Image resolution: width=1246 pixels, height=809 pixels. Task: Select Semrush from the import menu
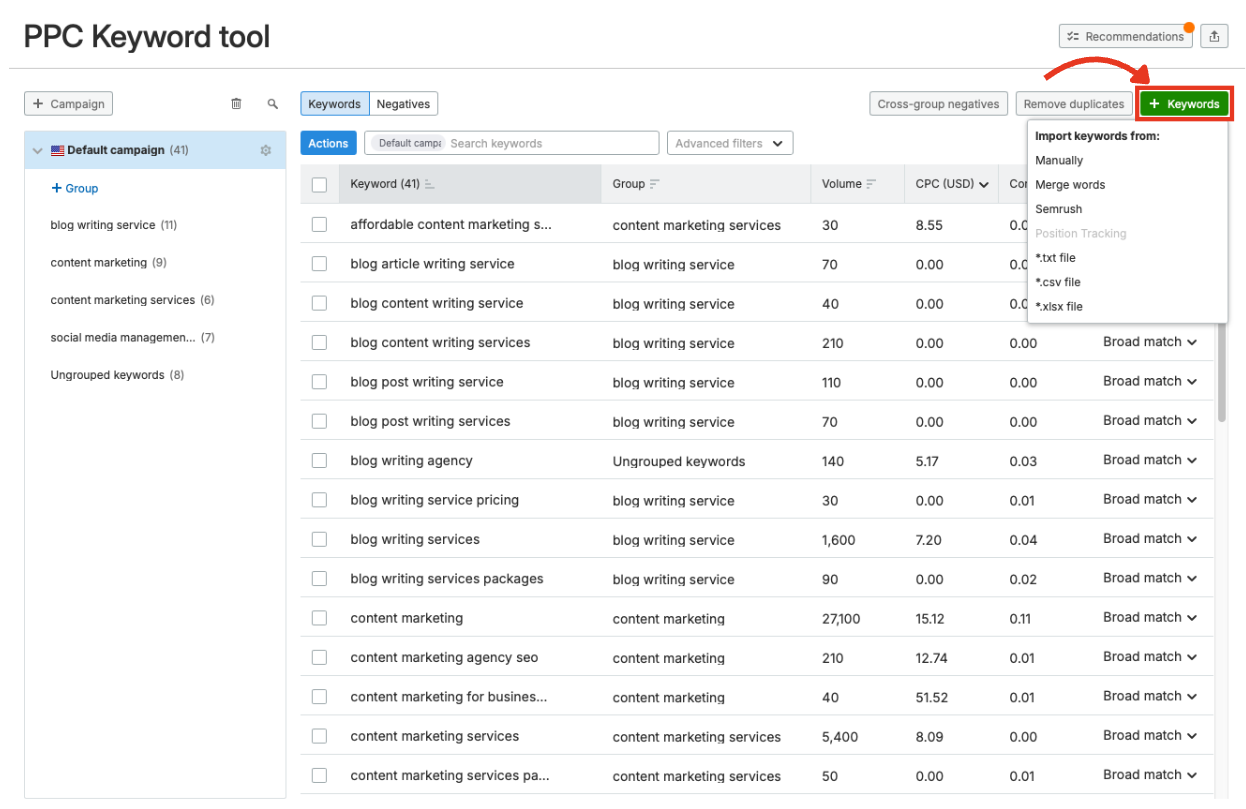pos(1058,208)
